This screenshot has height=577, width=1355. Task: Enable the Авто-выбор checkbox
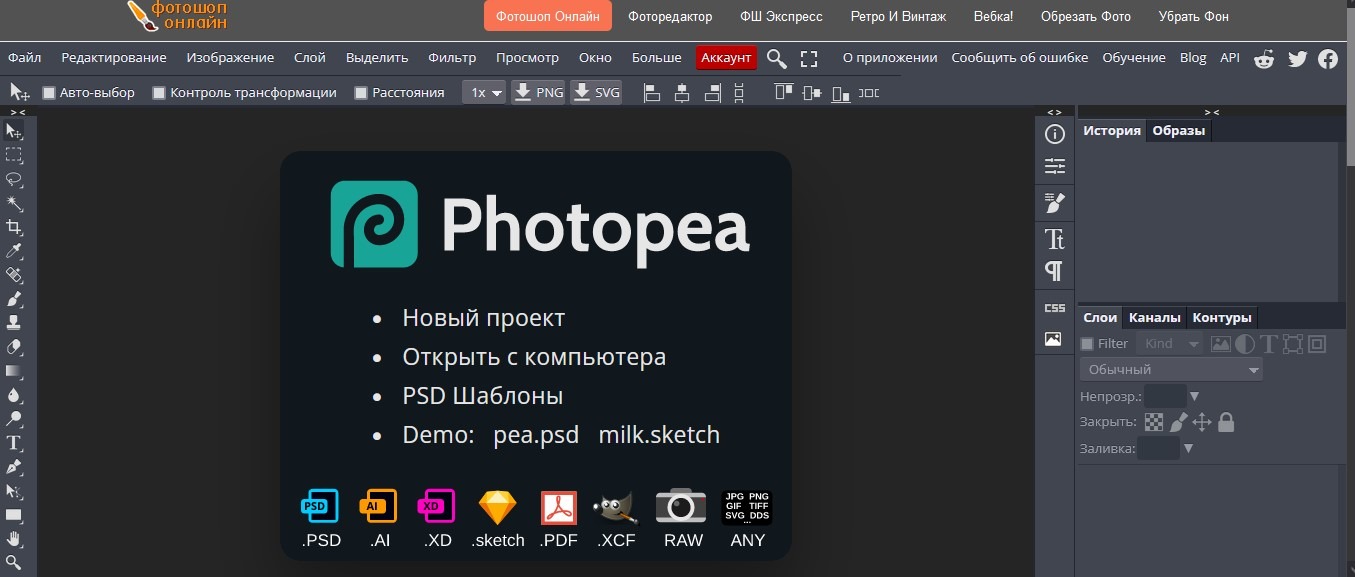[49, 93]
